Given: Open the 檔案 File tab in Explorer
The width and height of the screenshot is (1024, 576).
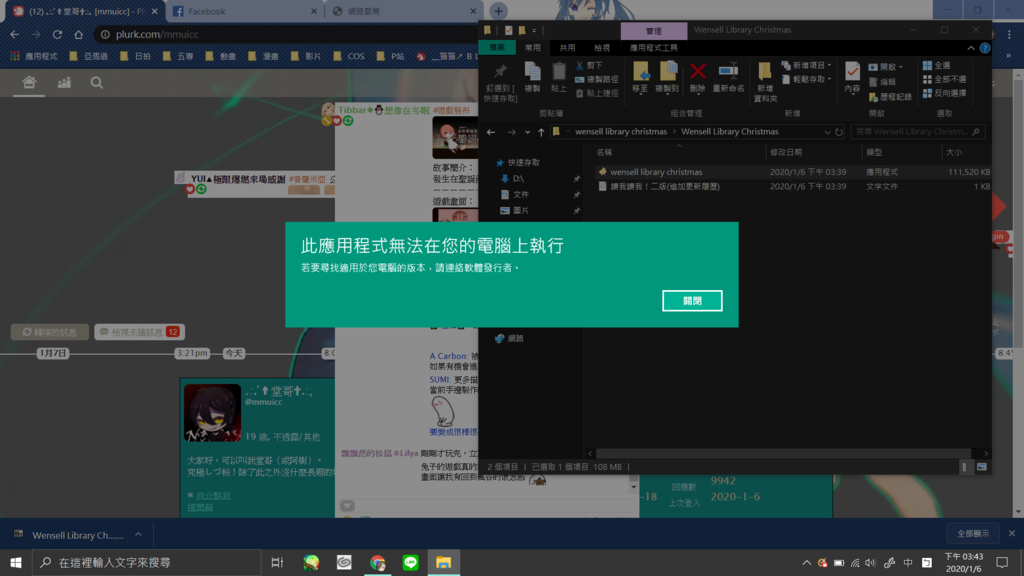Looking at the screenshot, I should point(497,48).
